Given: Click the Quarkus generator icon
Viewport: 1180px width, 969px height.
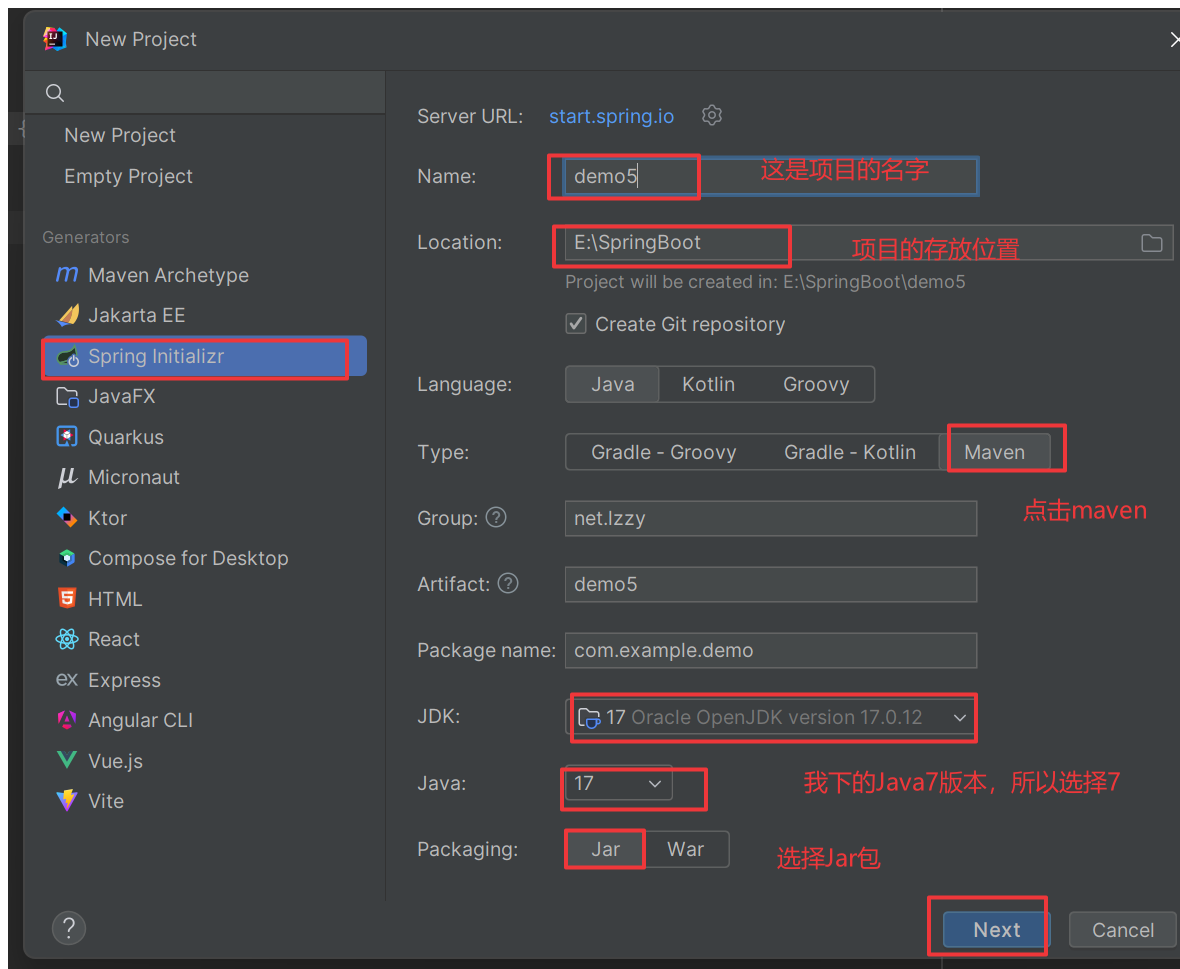Looking at the screenshot, I should click(67, 436).
